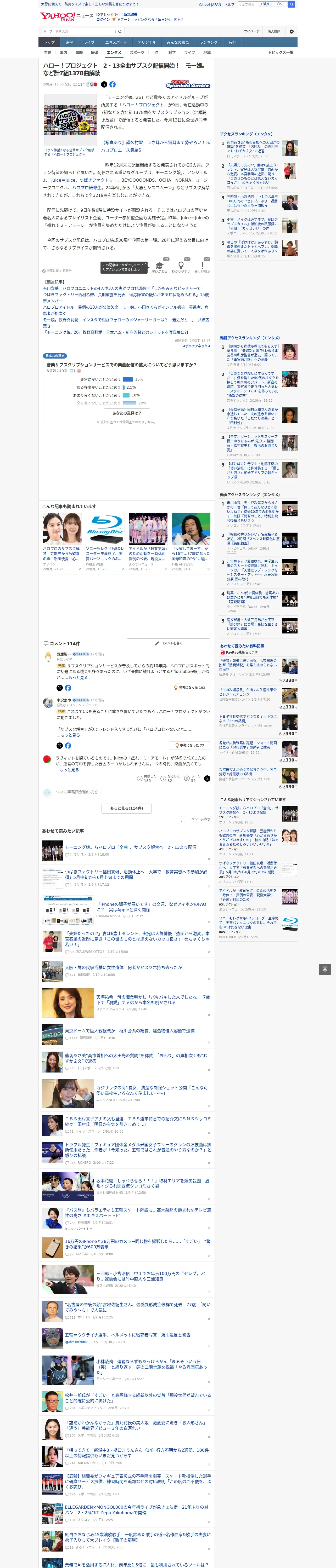
Task: Click なるほど reaction with 32 count
Action: pyautogui.click(x=170, y=778)
